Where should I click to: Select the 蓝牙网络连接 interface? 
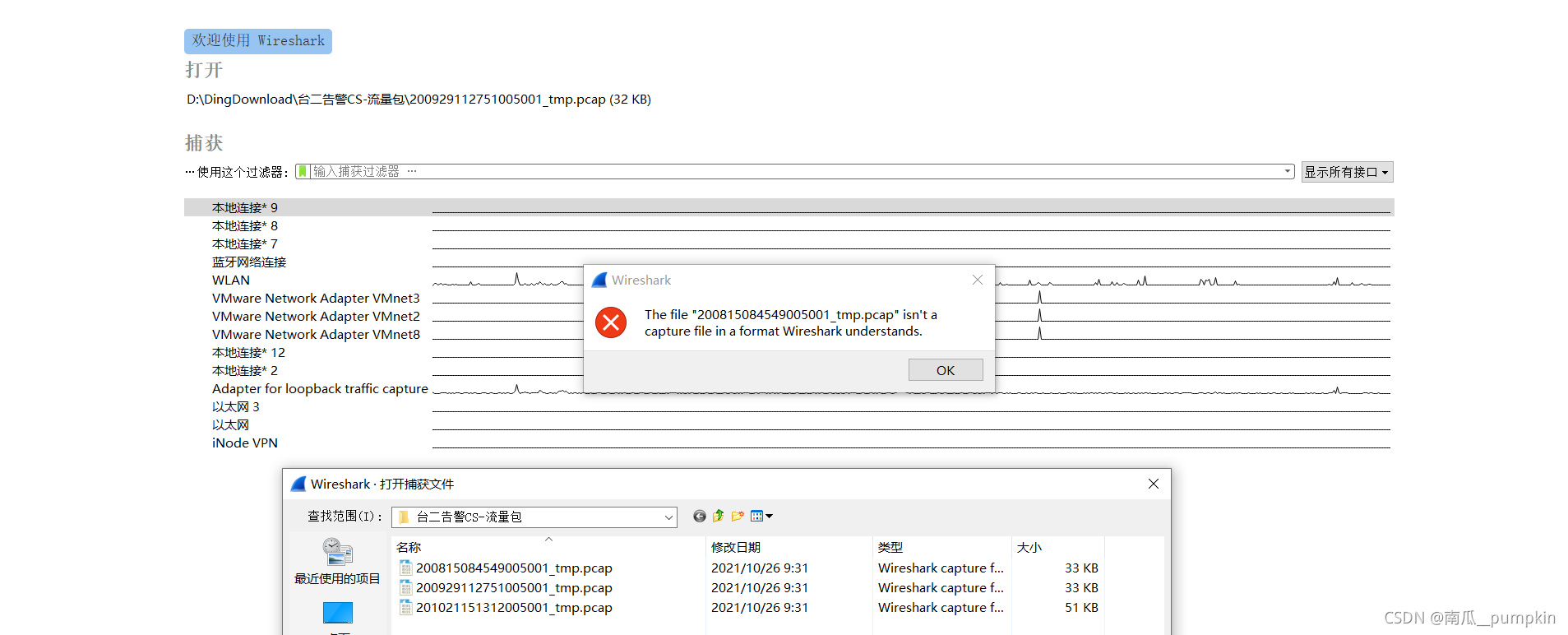coord(249,262)
